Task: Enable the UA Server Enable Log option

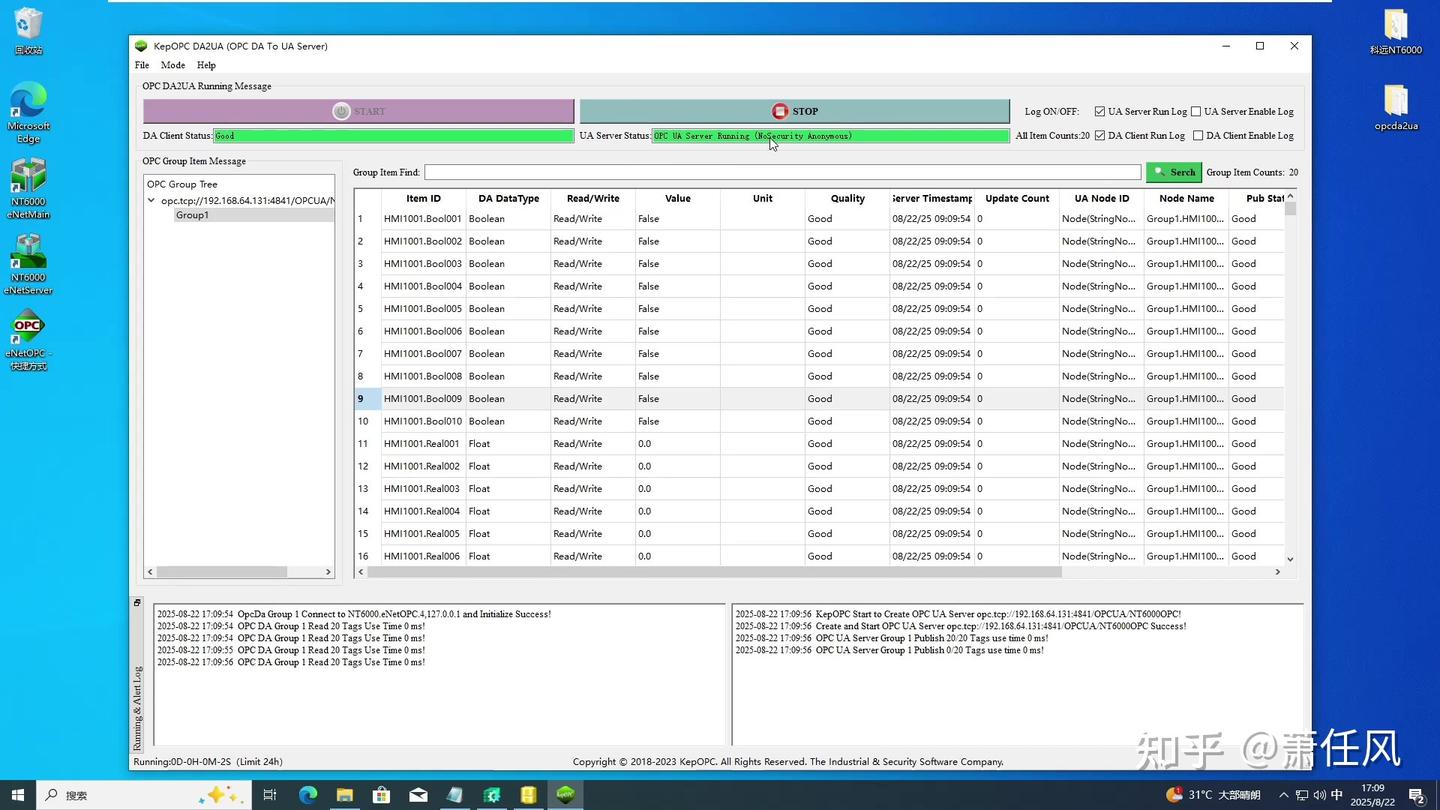Action: coord(1198,111)
